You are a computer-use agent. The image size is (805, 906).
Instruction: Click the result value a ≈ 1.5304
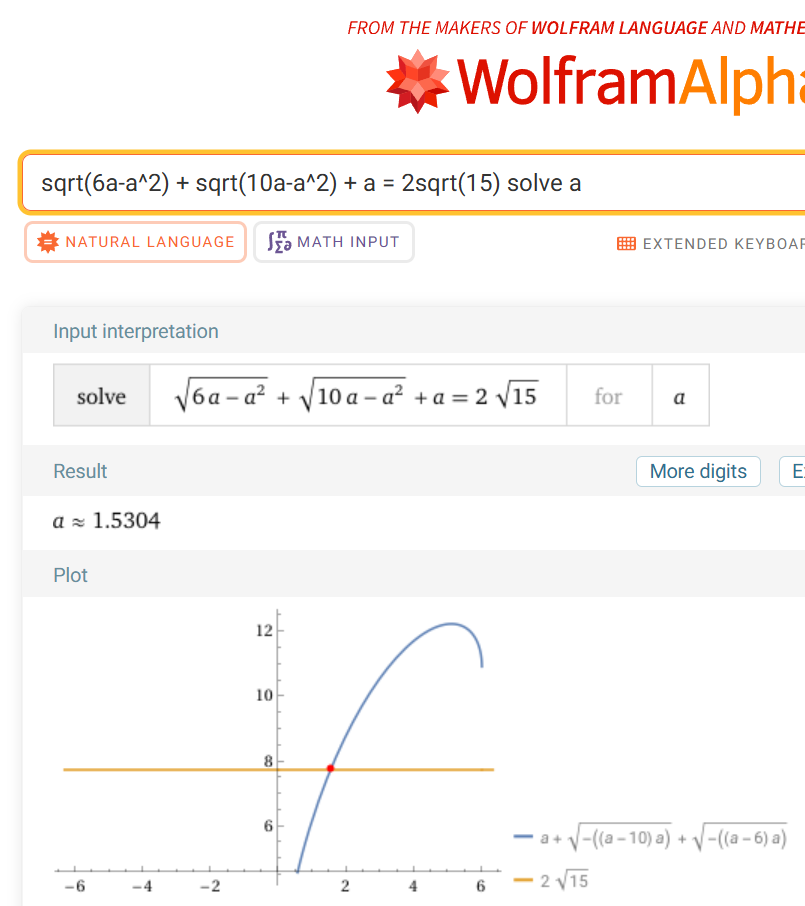point(106,521)
